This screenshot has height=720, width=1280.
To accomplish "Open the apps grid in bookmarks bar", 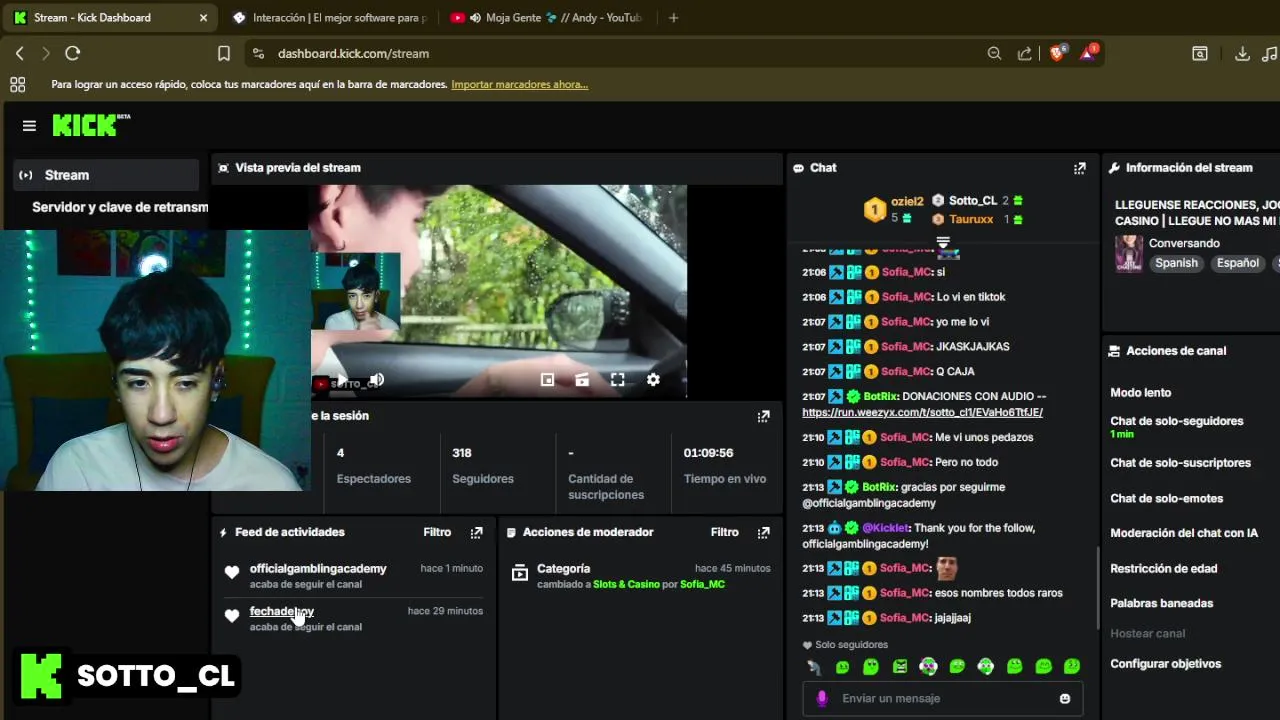I will tap(17, 85).
